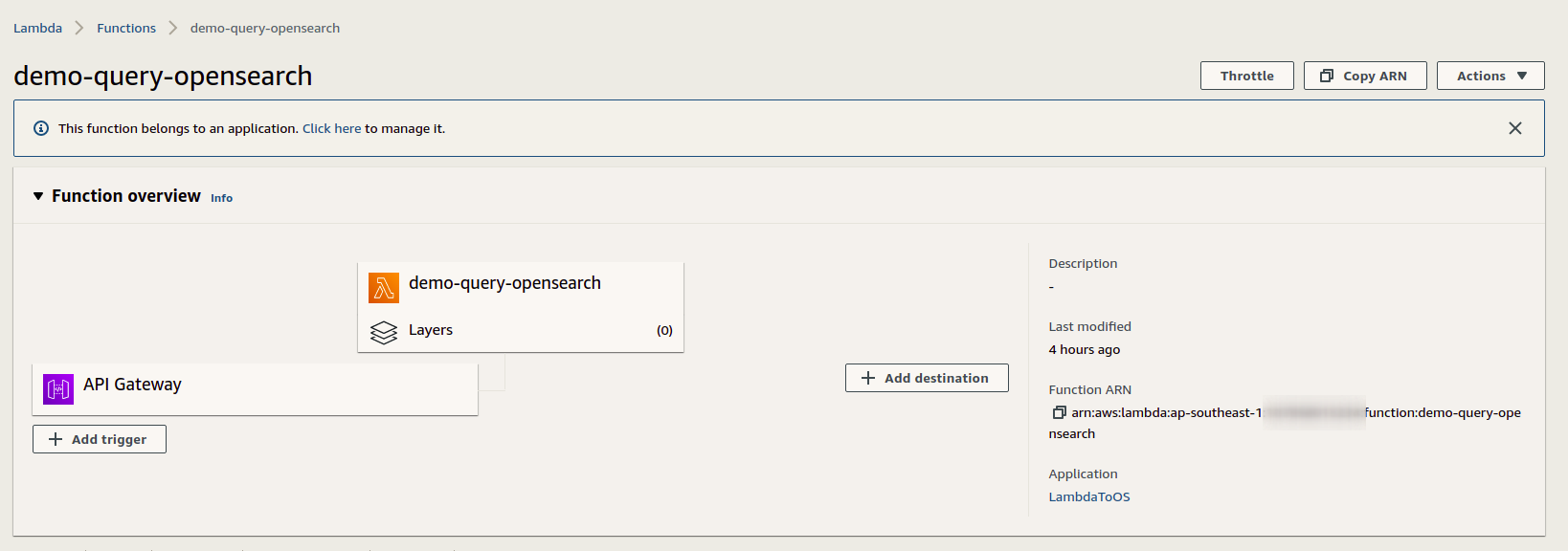This screenshot has width=1568, height=551.
Task: Click the '4 hours ago' text
Action: click(x=1085, y=349)
